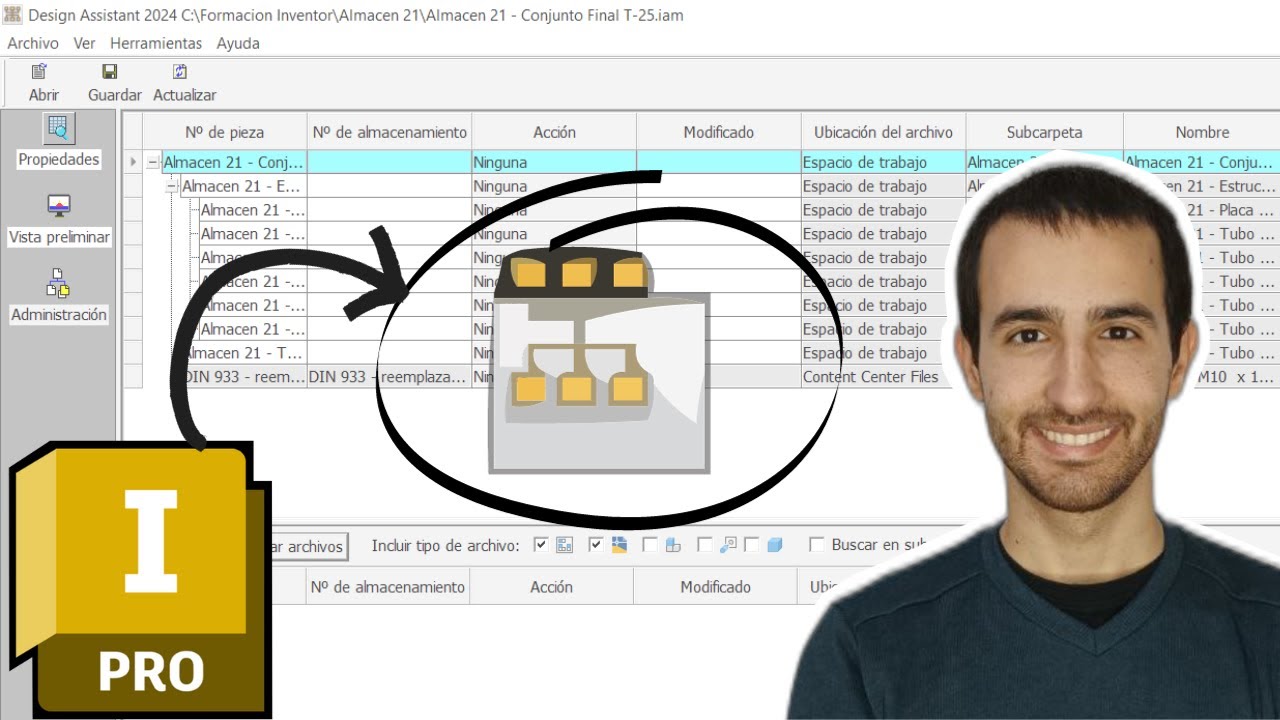The image size is (1280, 720).
Task: Click the blue part-block file type icon
Action: click(673, 545)
